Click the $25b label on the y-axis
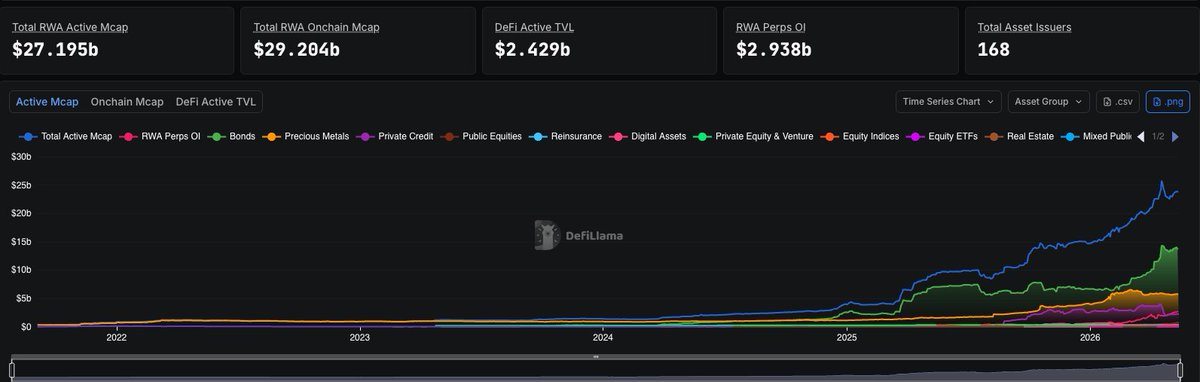This screenshot has width=1200, height=382. (21, 185)
